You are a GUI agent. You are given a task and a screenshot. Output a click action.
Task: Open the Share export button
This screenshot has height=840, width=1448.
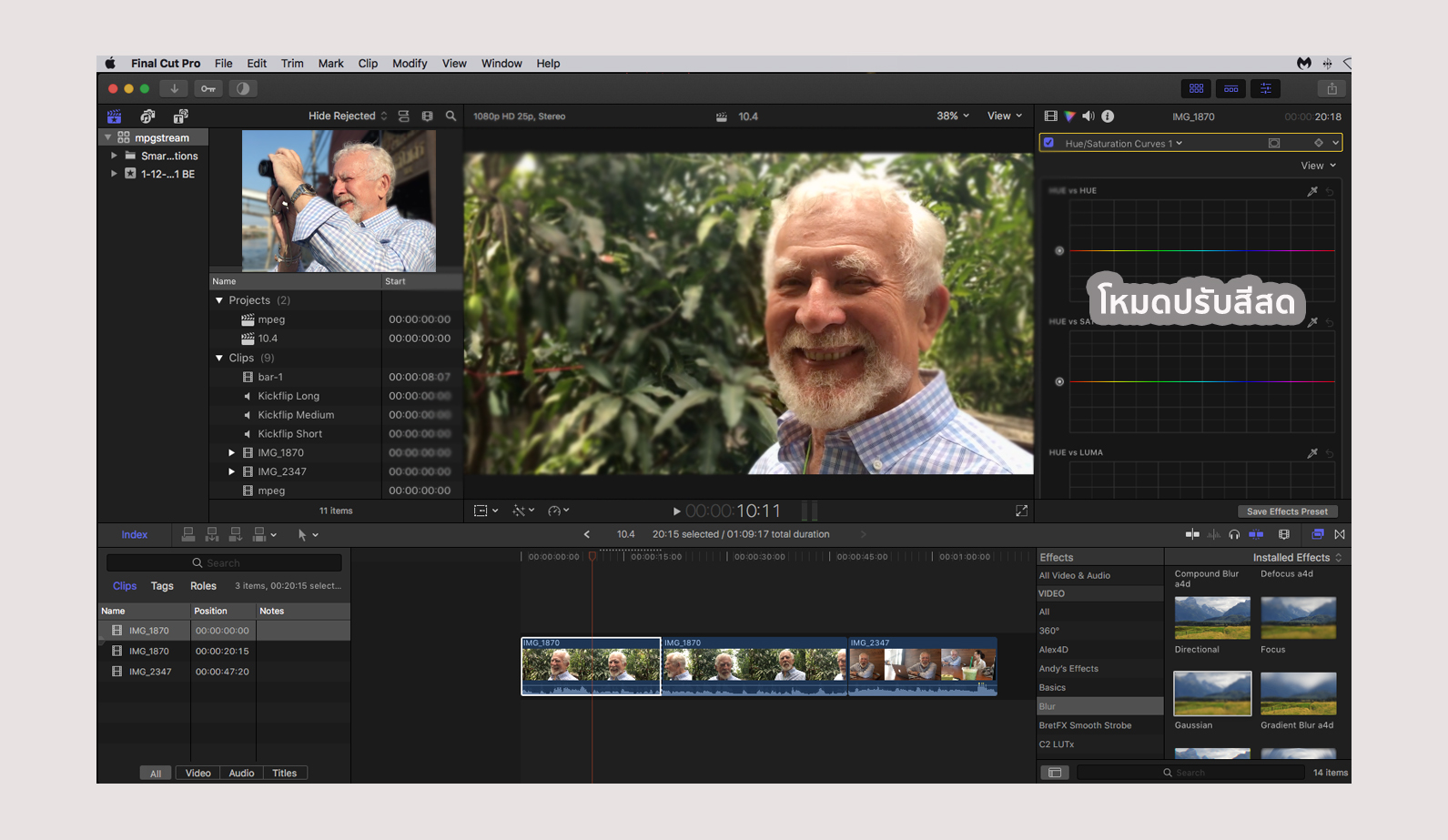click(1332, 88)
